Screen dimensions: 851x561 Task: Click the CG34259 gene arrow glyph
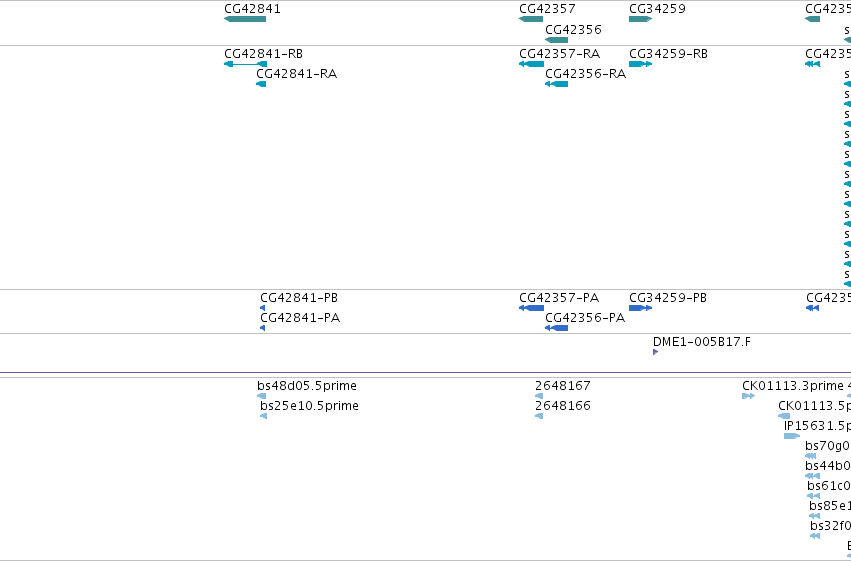(x=640, y=19)
